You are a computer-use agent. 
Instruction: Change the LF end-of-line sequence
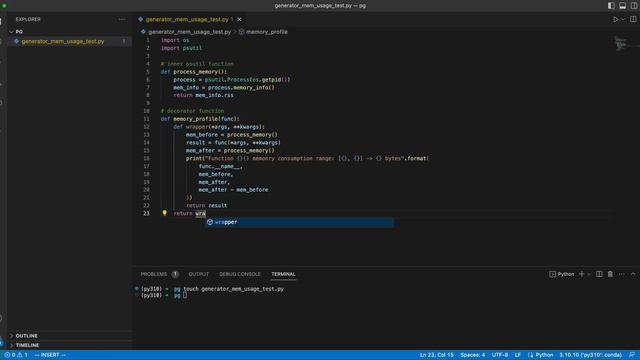coord(518,355)
